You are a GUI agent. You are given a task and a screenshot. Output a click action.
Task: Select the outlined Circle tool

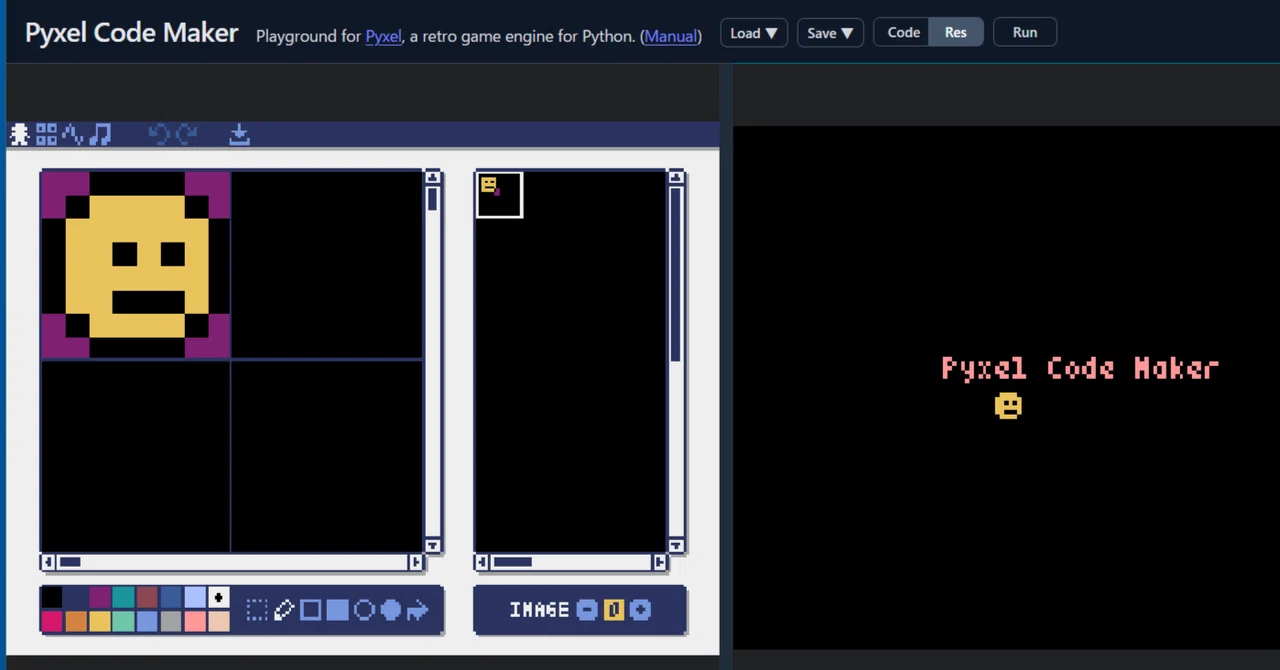[x=364, y=610]
